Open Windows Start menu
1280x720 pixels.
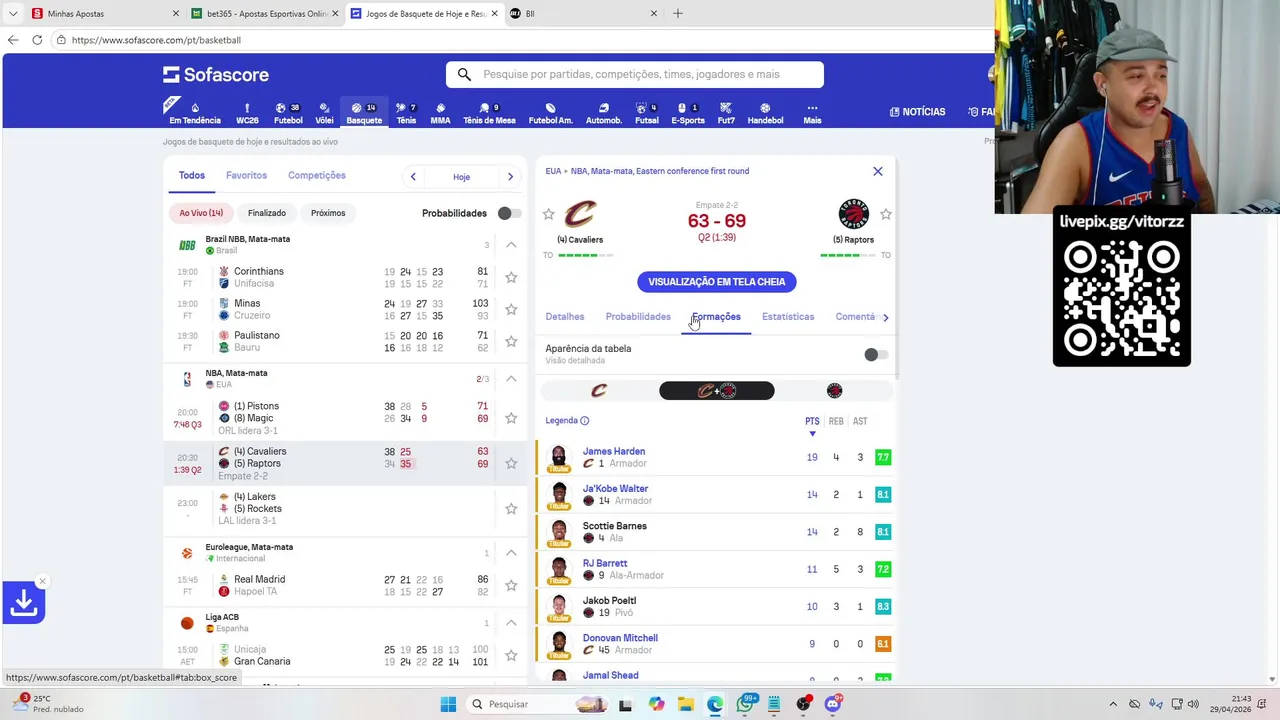(x=448, y=704)
